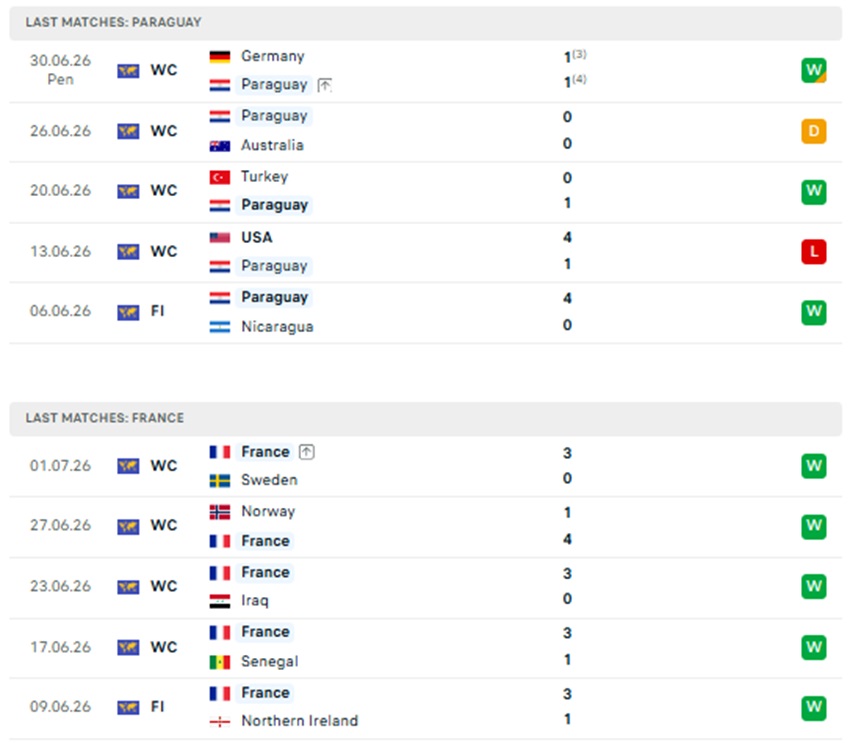
Task: Open the Paraguay vs Australia draw badge
Action: click(x=814, y=131)
